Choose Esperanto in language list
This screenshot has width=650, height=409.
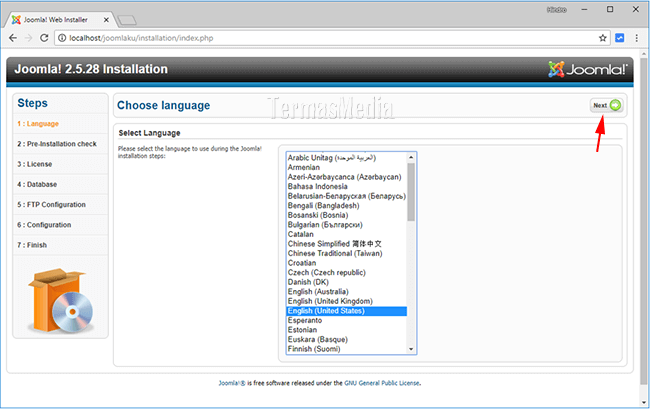pos(347,320)
